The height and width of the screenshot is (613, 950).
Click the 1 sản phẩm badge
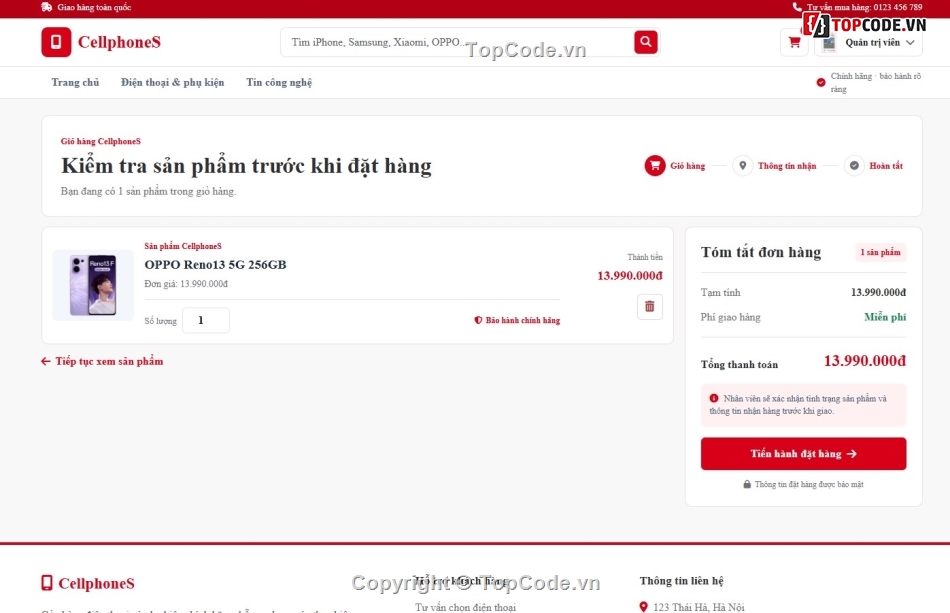880,252
